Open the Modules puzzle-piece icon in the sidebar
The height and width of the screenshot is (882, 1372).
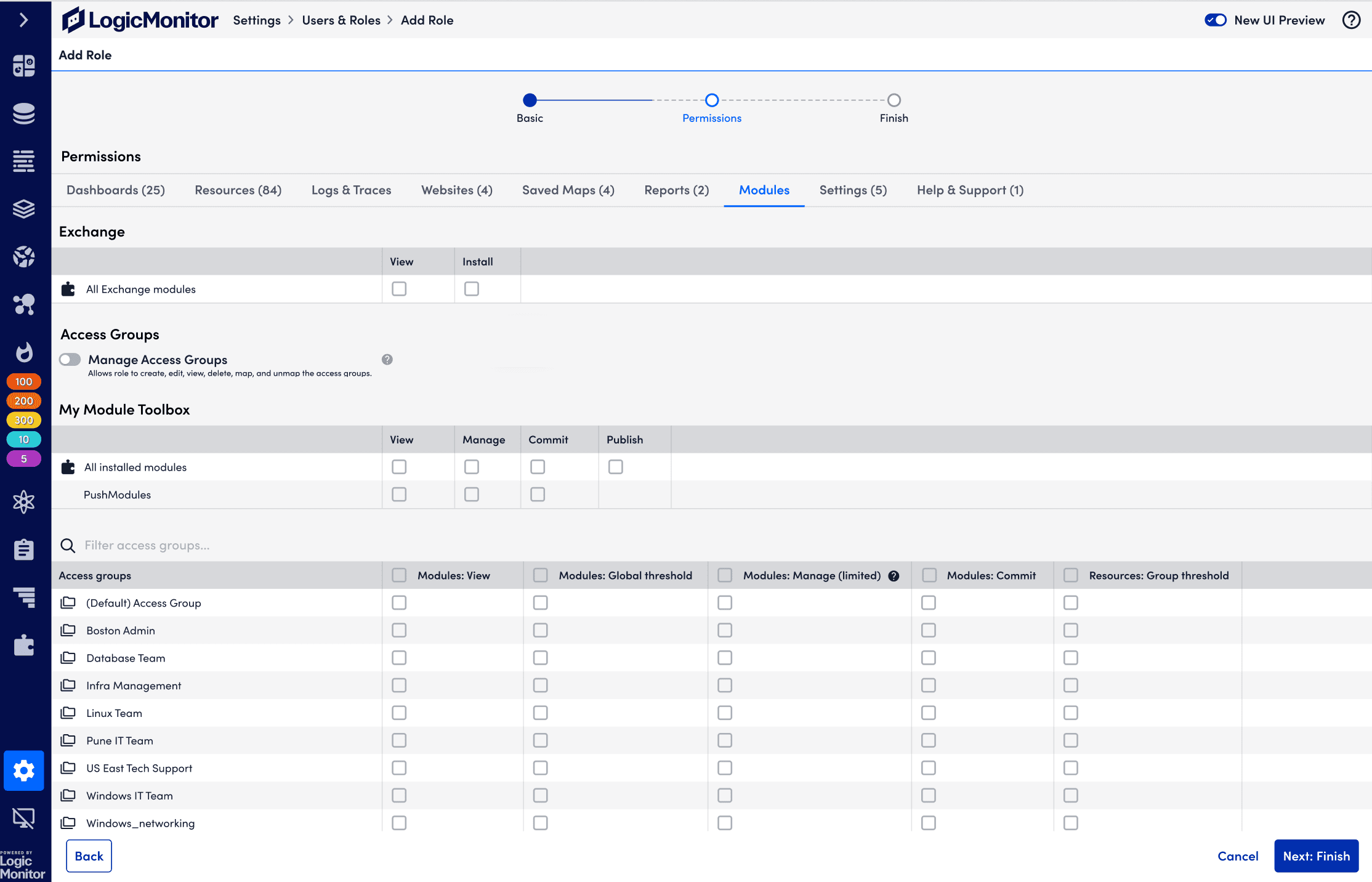click(x=25, y=645)
